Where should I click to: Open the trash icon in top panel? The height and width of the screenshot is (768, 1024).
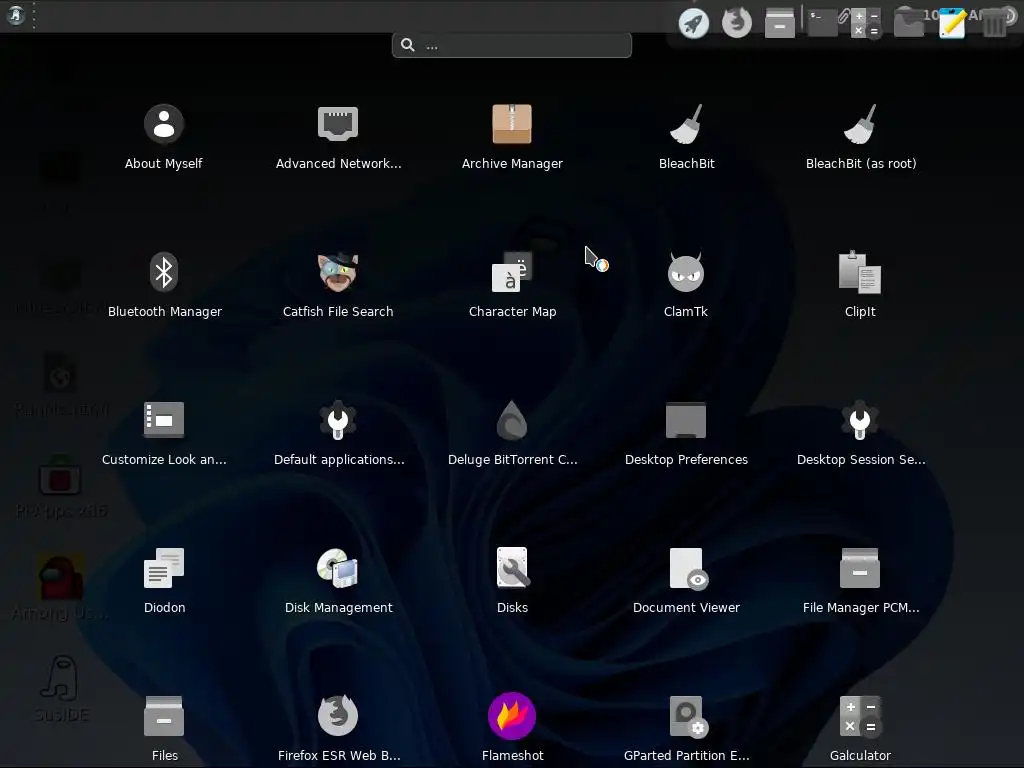(995, 23)
